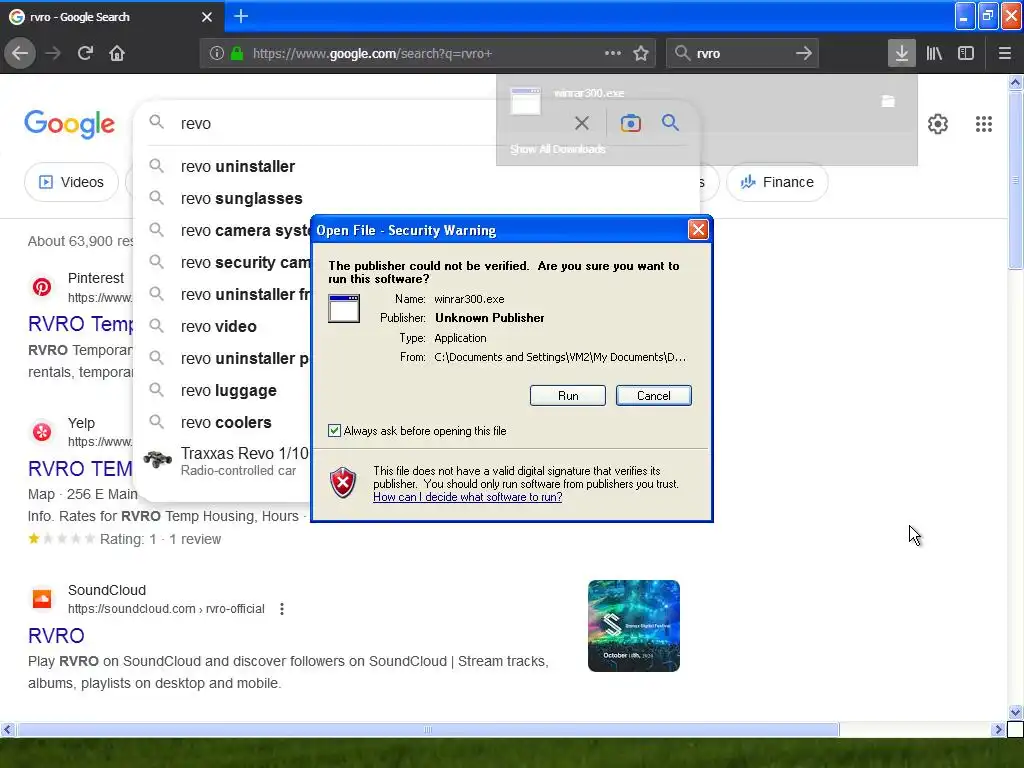
Task: Open containing folder for winrar300.exe download
Action: pyautogui.click(x=888, y=101)
